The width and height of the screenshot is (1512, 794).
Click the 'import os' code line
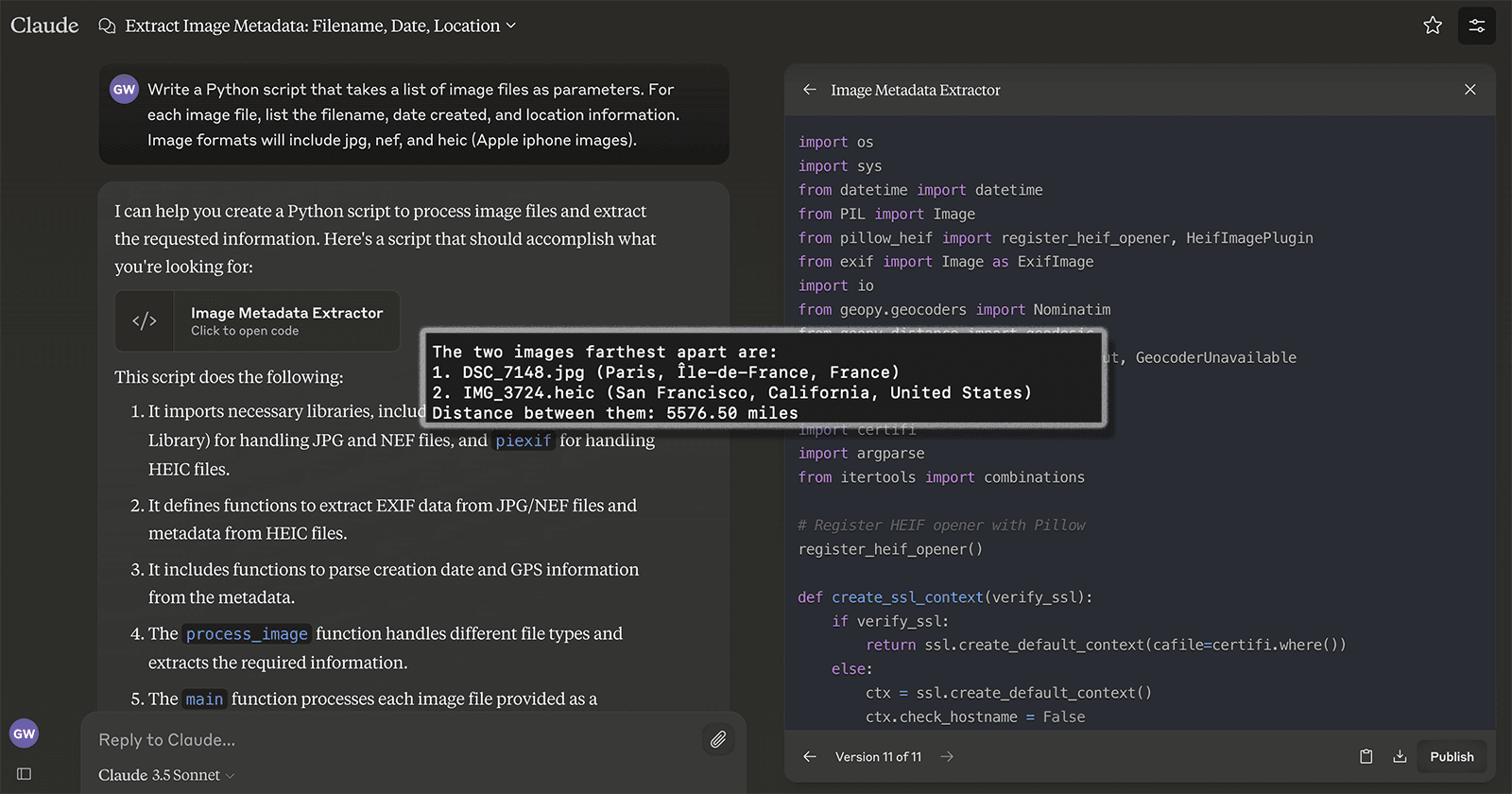835,143
